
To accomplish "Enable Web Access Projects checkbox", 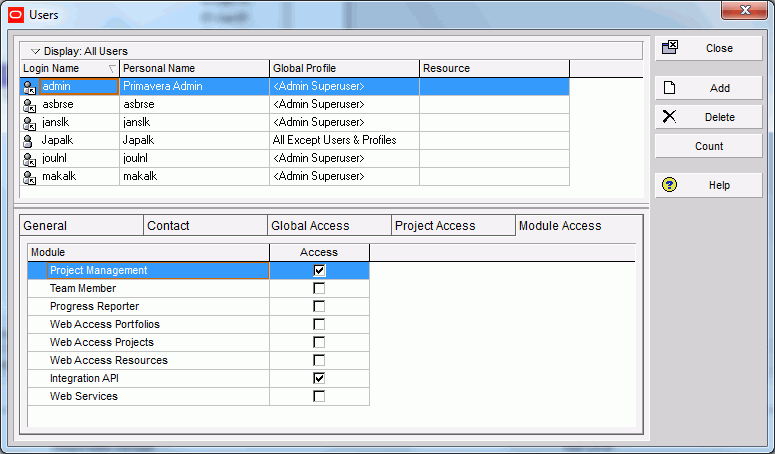I will point(319,342).
